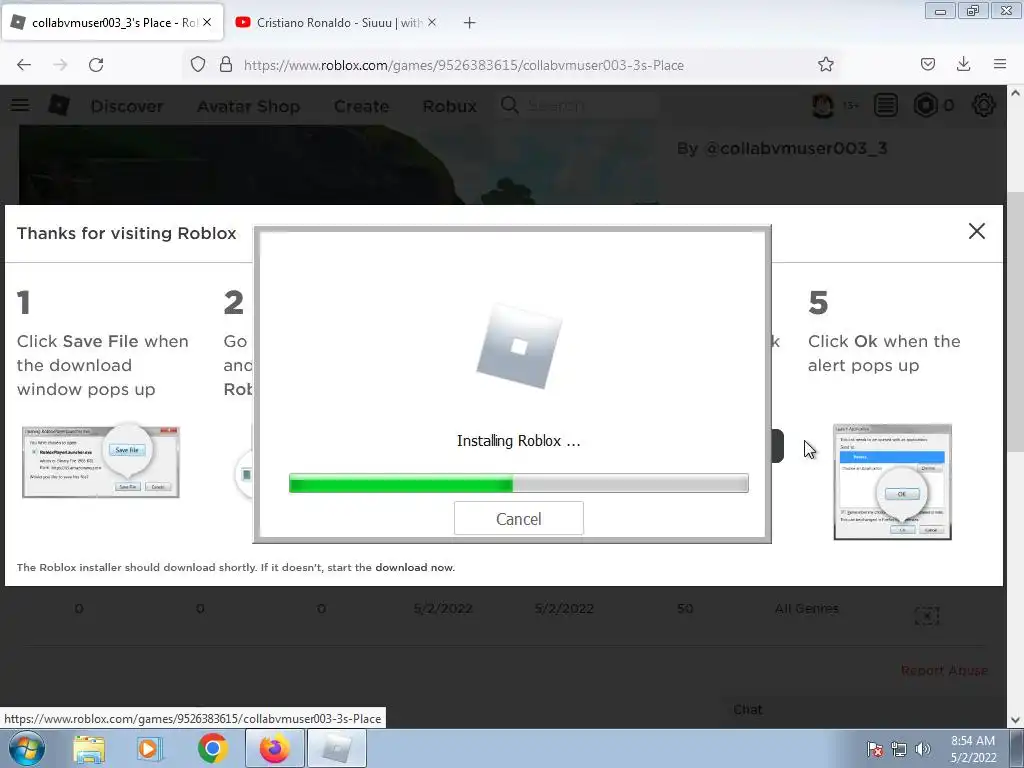Close the collabvmuser003_3's Place tab
Screen dimensions: 1024x768
(x=207, y=22)
